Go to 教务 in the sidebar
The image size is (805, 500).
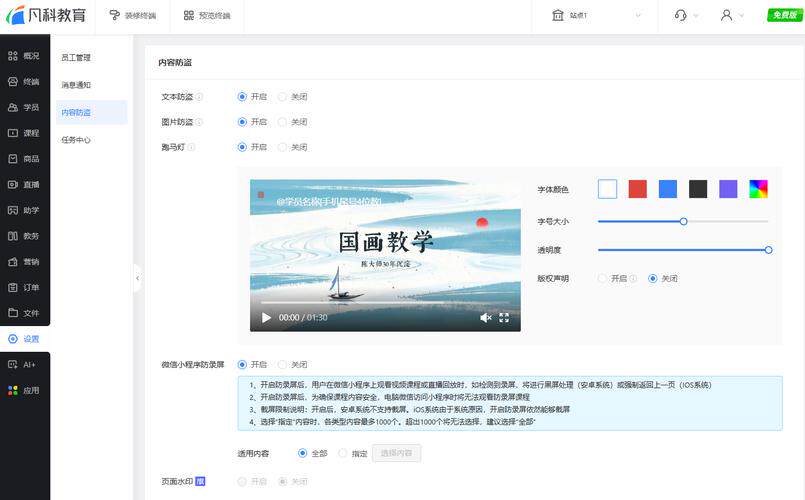pyautogui.click(x=24, y=236)
